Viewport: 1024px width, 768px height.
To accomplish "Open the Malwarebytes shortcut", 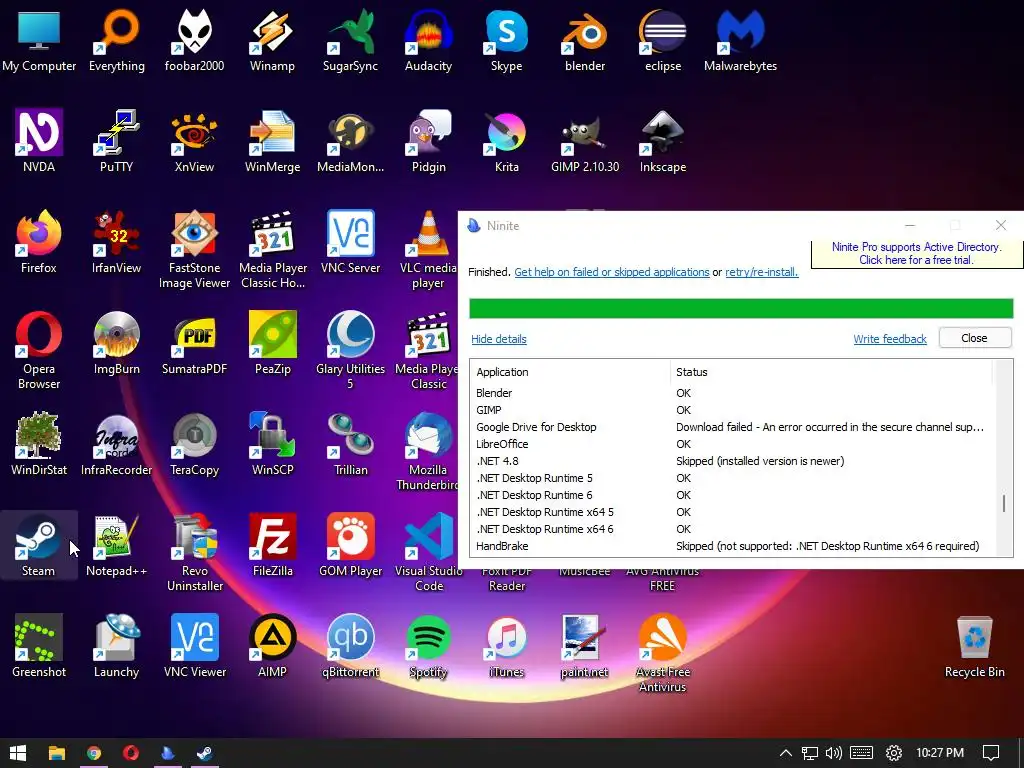I will click(x=741, y=40).
